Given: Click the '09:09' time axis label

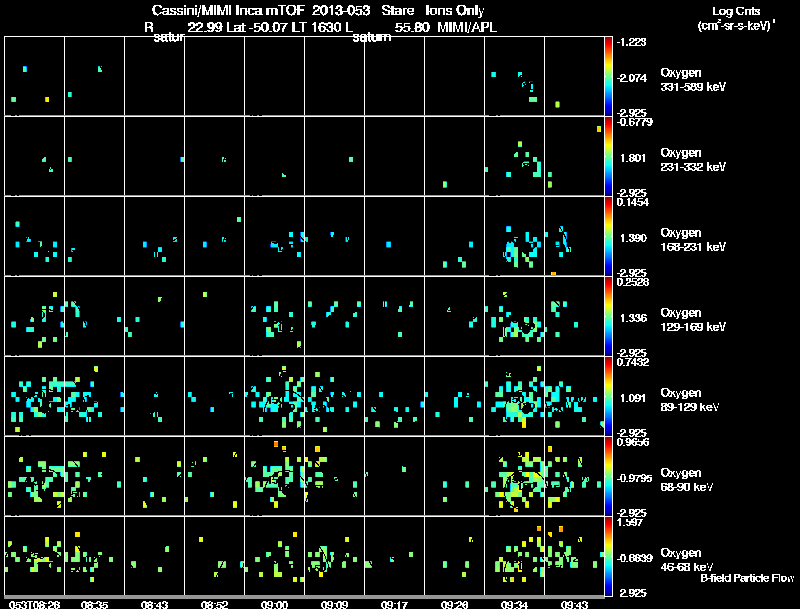Looking at the screenshot, I should (334, 605).
